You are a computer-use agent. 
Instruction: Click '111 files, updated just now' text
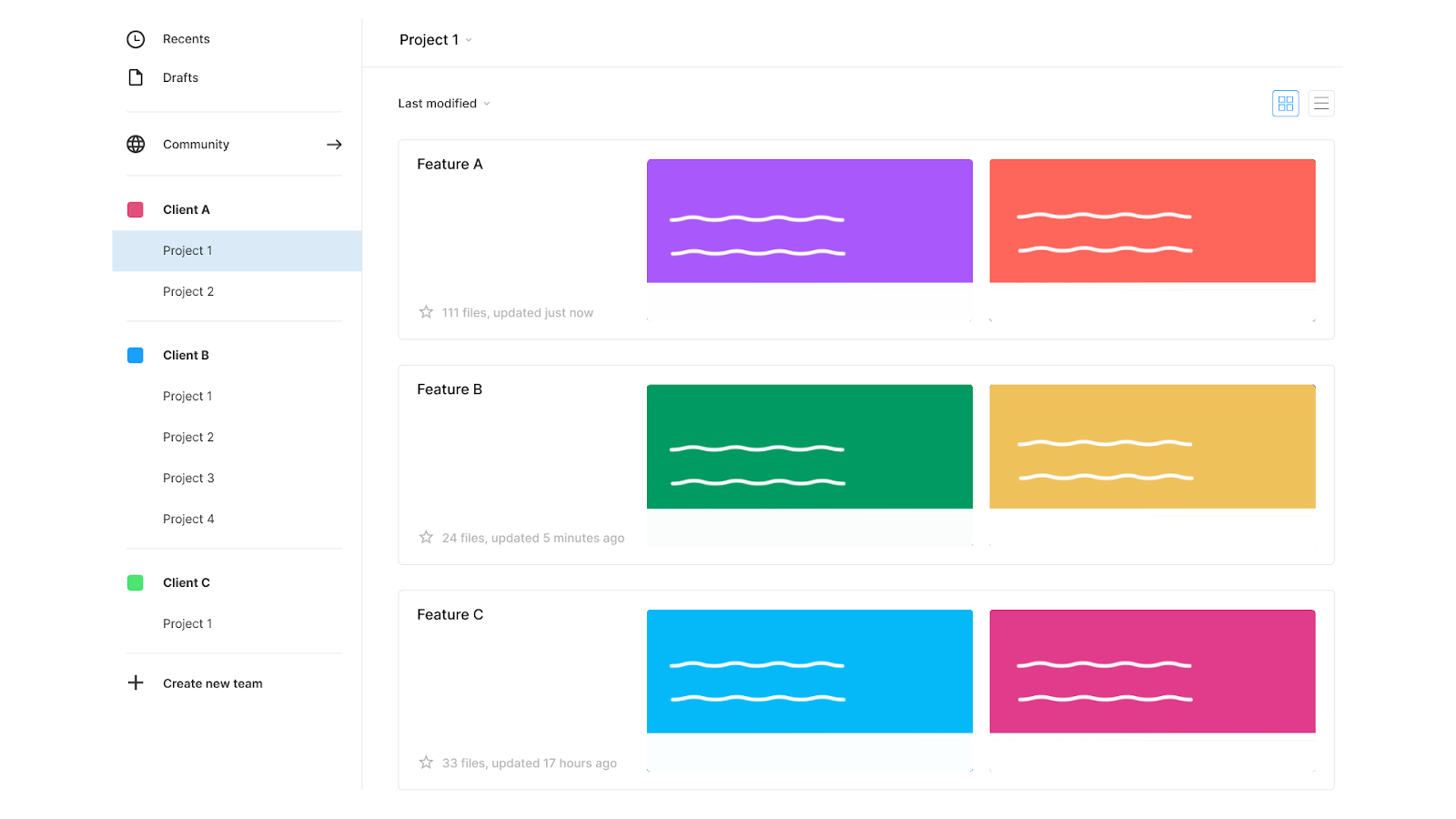pyautogui.click(x=517, y=312)
